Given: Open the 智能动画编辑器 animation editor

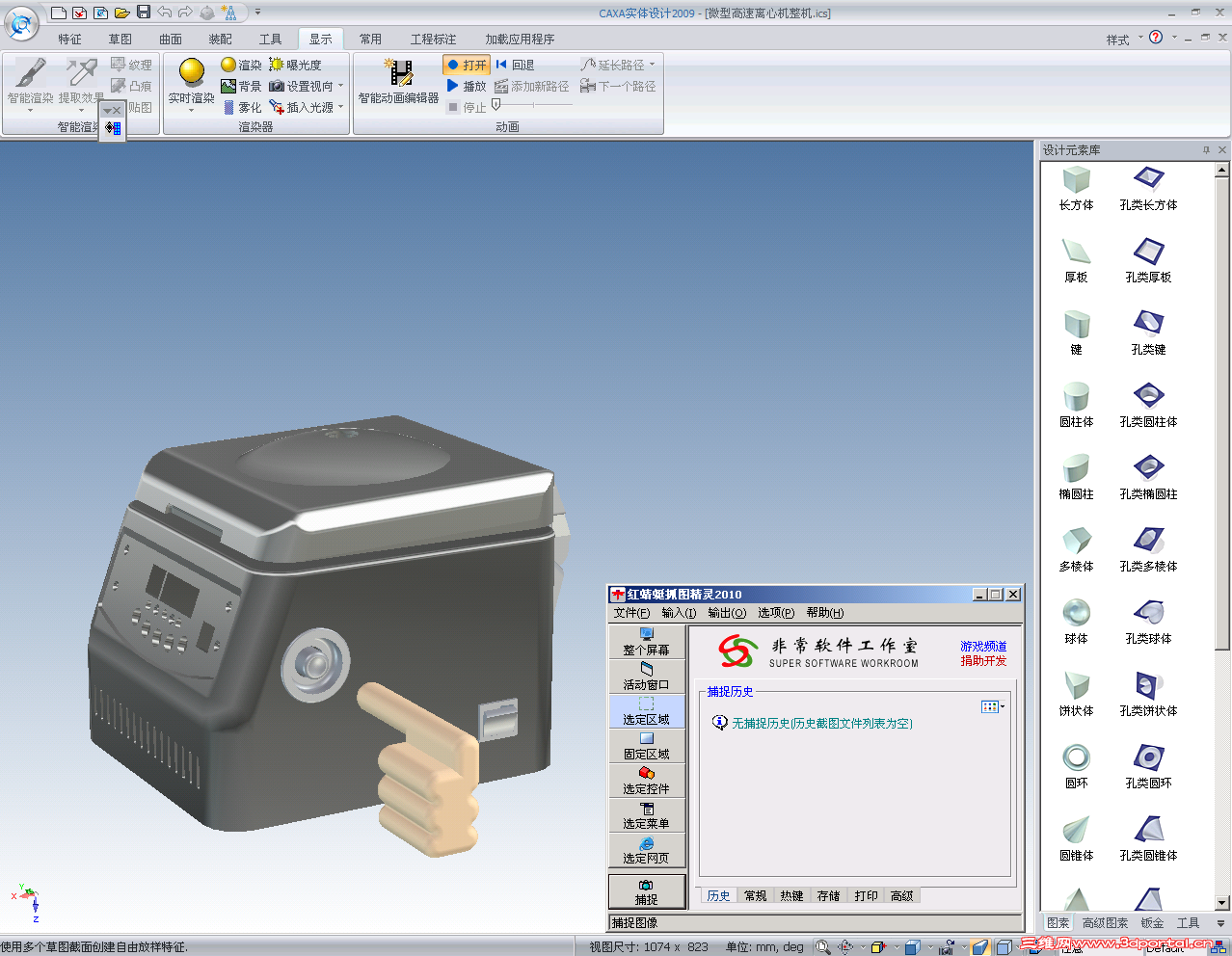Looking at the screenshot, I should 398,74.
